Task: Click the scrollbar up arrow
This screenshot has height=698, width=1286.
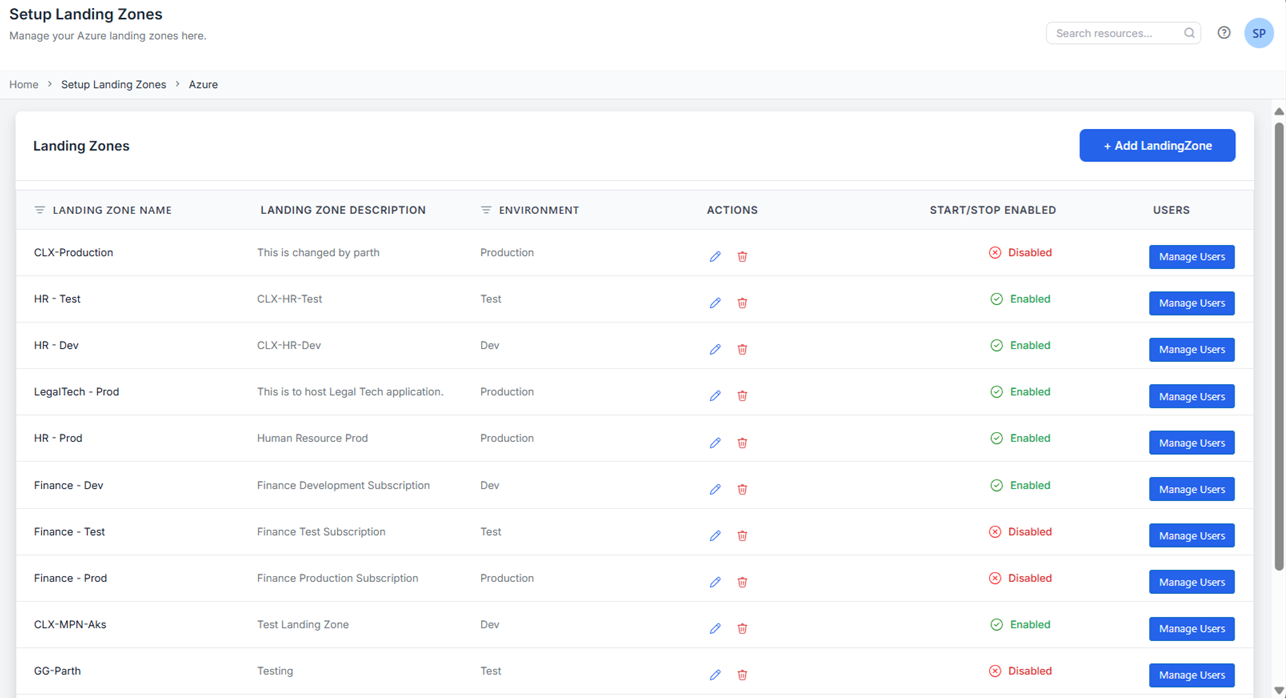Action: 1279,111
